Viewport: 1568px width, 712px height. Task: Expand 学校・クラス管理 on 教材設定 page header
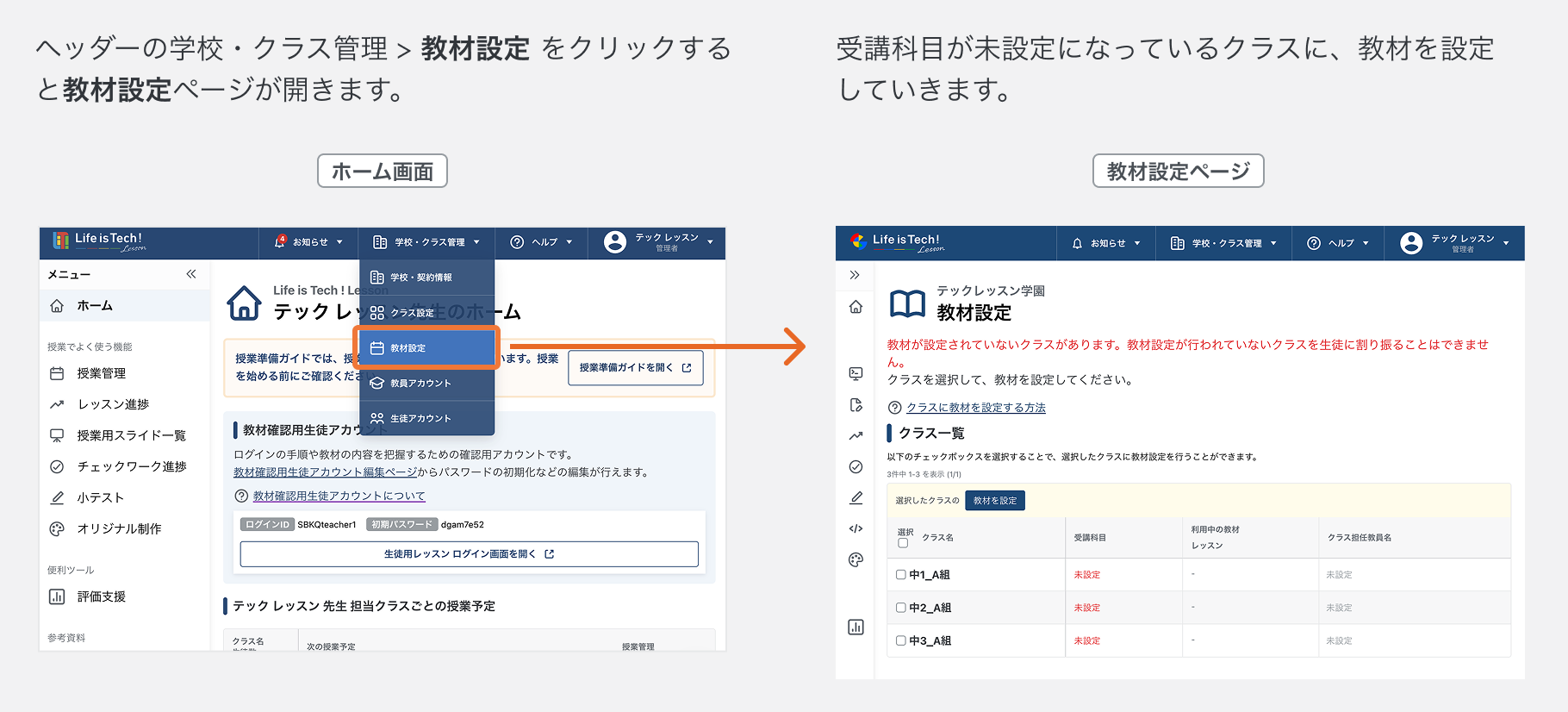(x=1223, y=243)
